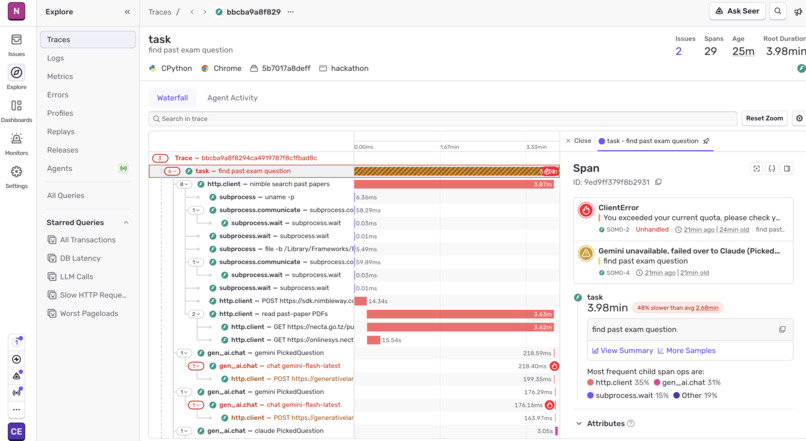Pin the task span details tab
This screenshot has height=441, width=806.
coord(706,141)
